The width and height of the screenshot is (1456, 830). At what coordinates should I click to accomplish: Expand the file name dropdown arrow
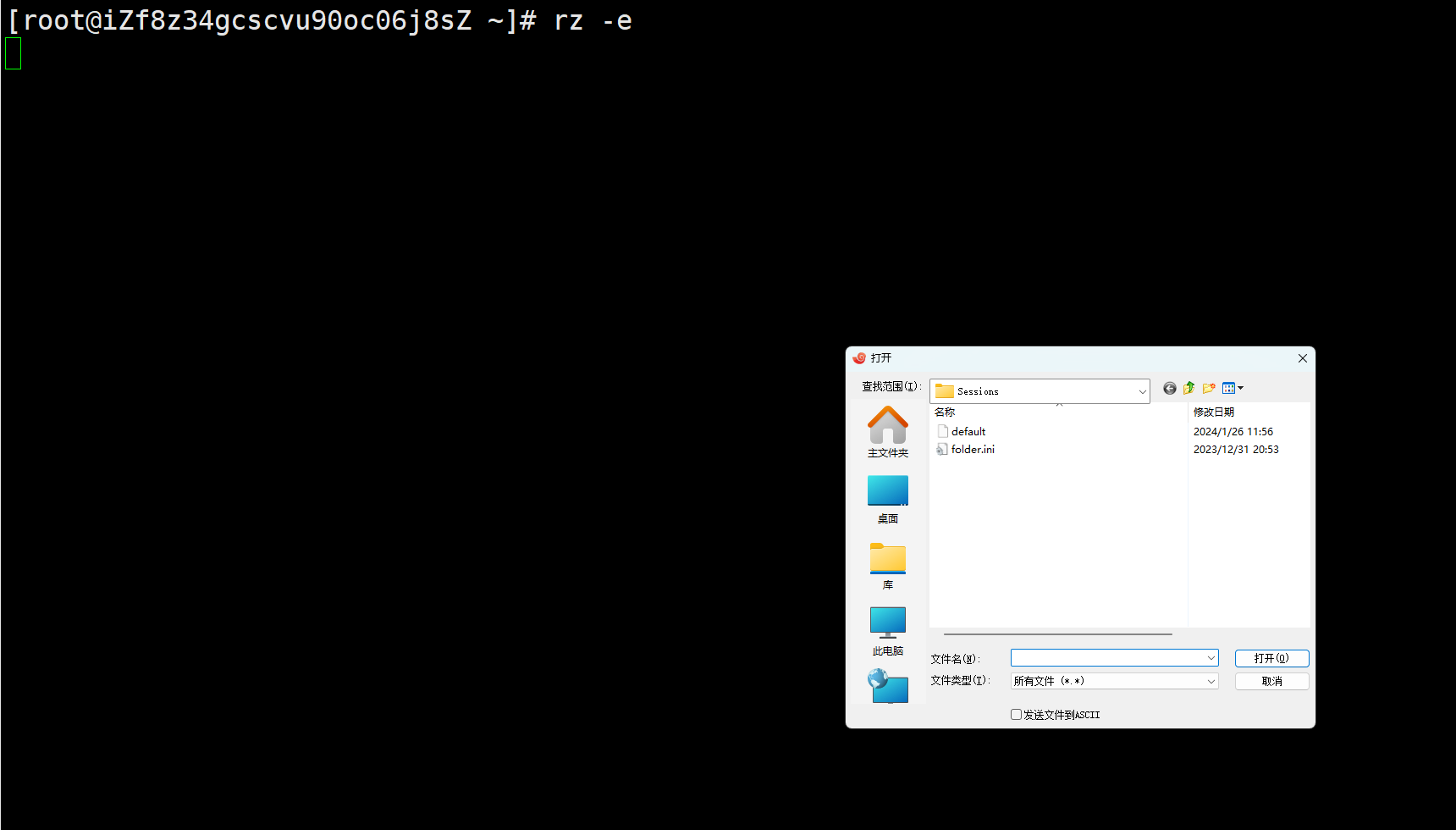1211,658
